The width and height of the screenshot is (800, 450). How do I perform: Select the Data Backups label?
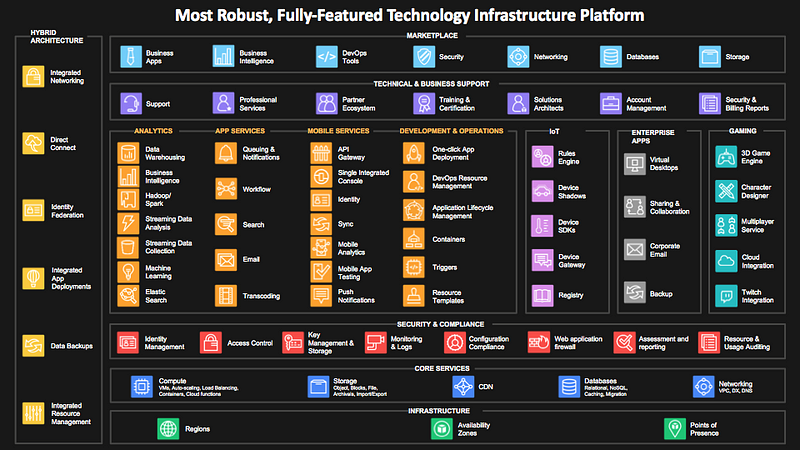[71, 346]
